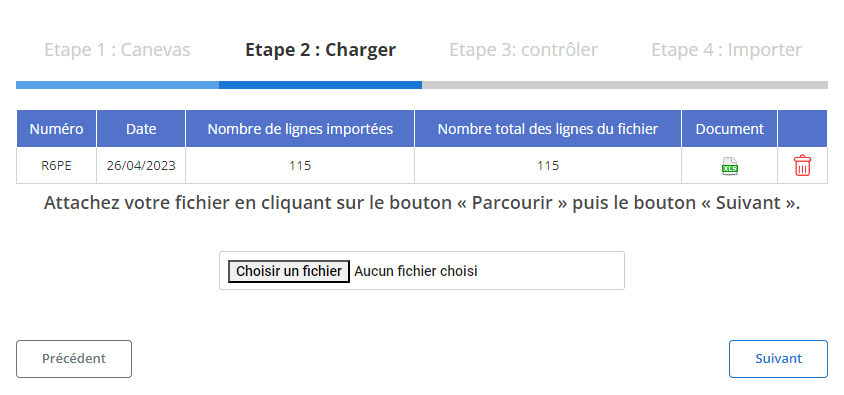This screenshot has width=844, height=395.
Task: Click the light blue progress bar segment
Action: [x=117, y=85]
